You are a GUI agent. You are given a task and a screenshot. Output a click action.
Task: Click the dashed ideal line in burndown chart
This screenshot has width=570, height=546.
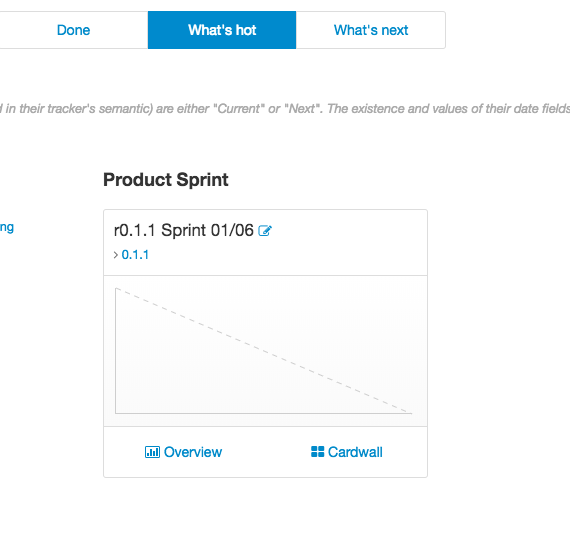coord(264,351)
